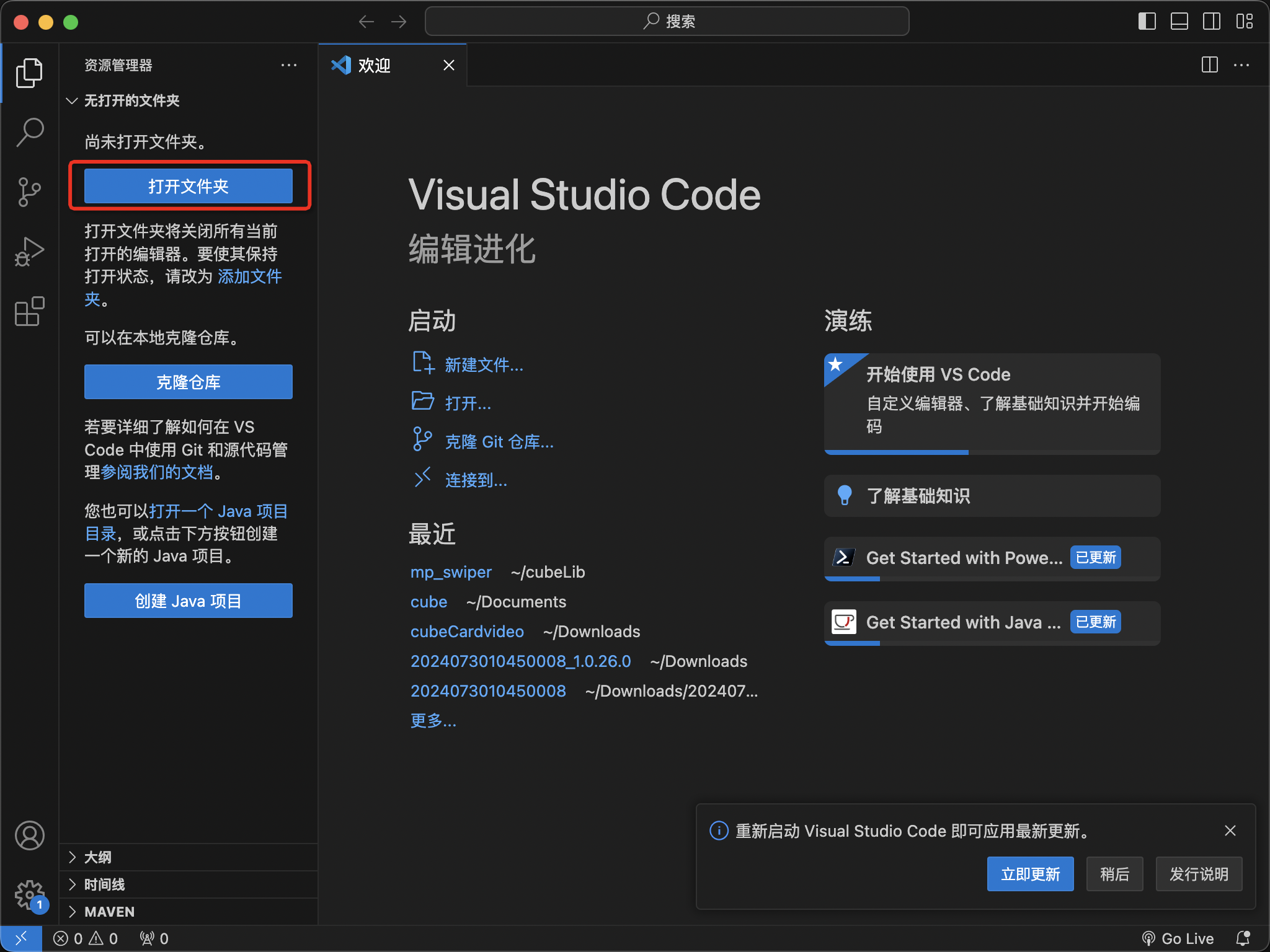Open the Source Control view

pyautogui.click(x=29, y=192)
